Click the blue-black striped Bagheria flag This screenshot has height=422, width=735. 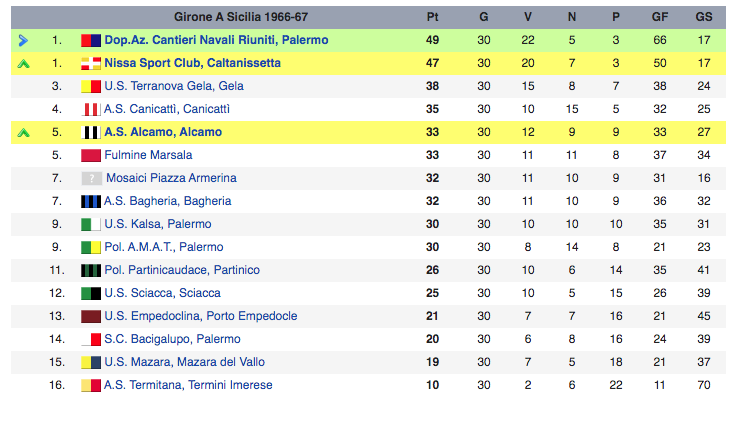pos(91,201)
